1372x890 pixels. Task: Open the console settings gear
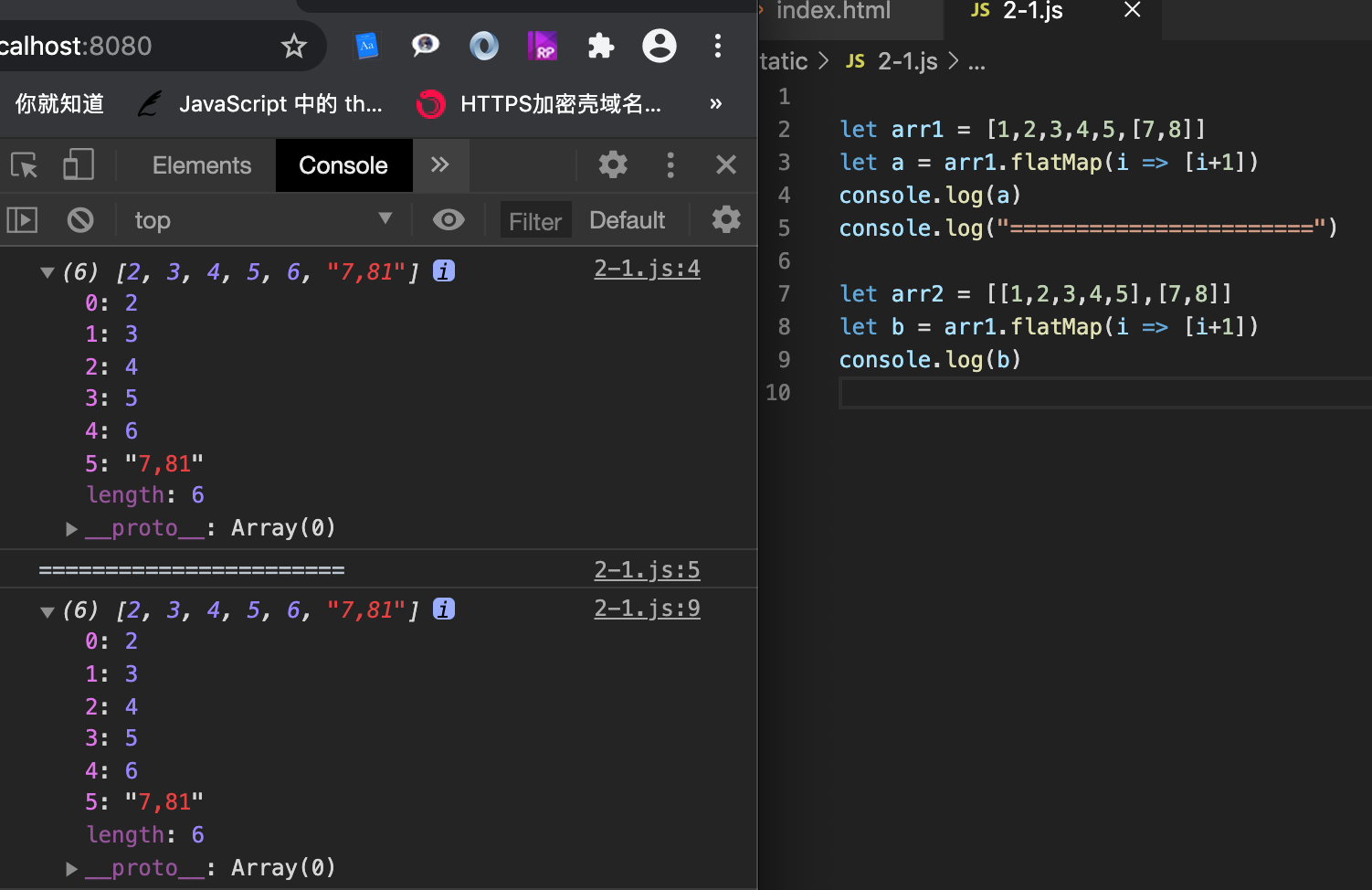726,219
